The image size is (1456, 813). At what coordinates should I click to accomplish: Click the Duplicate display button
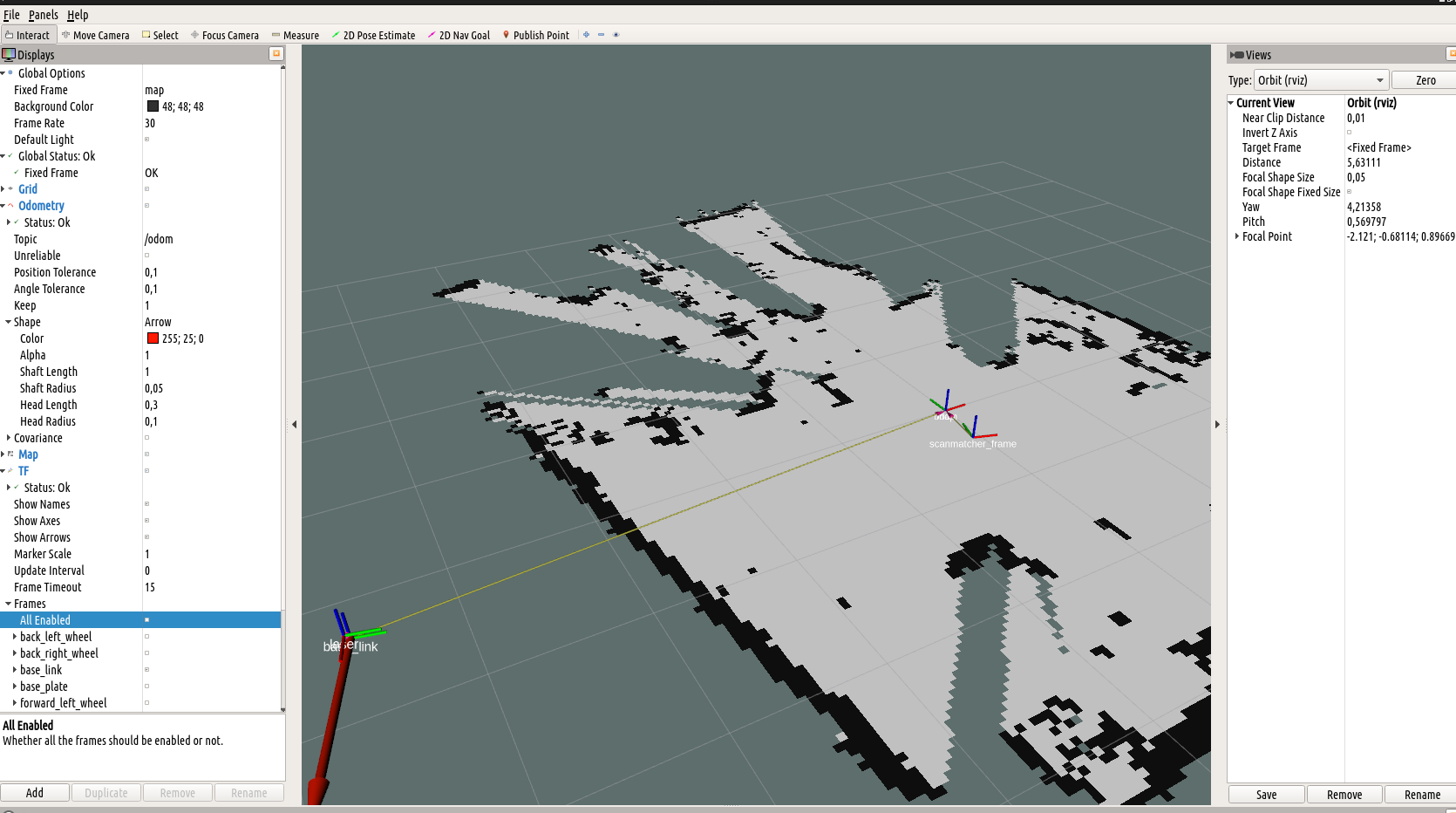(x=106, y=793)
